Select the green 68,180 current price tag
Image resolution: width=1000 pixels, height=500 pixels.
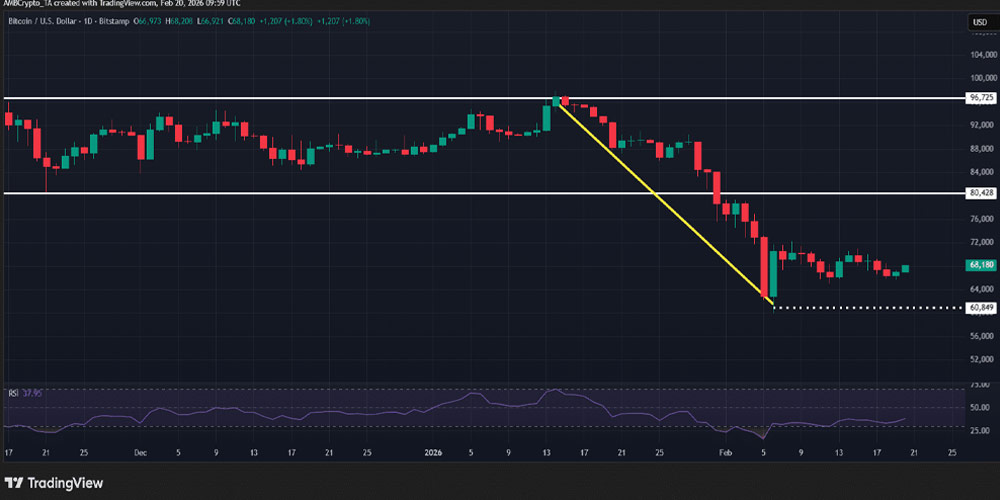980,265
